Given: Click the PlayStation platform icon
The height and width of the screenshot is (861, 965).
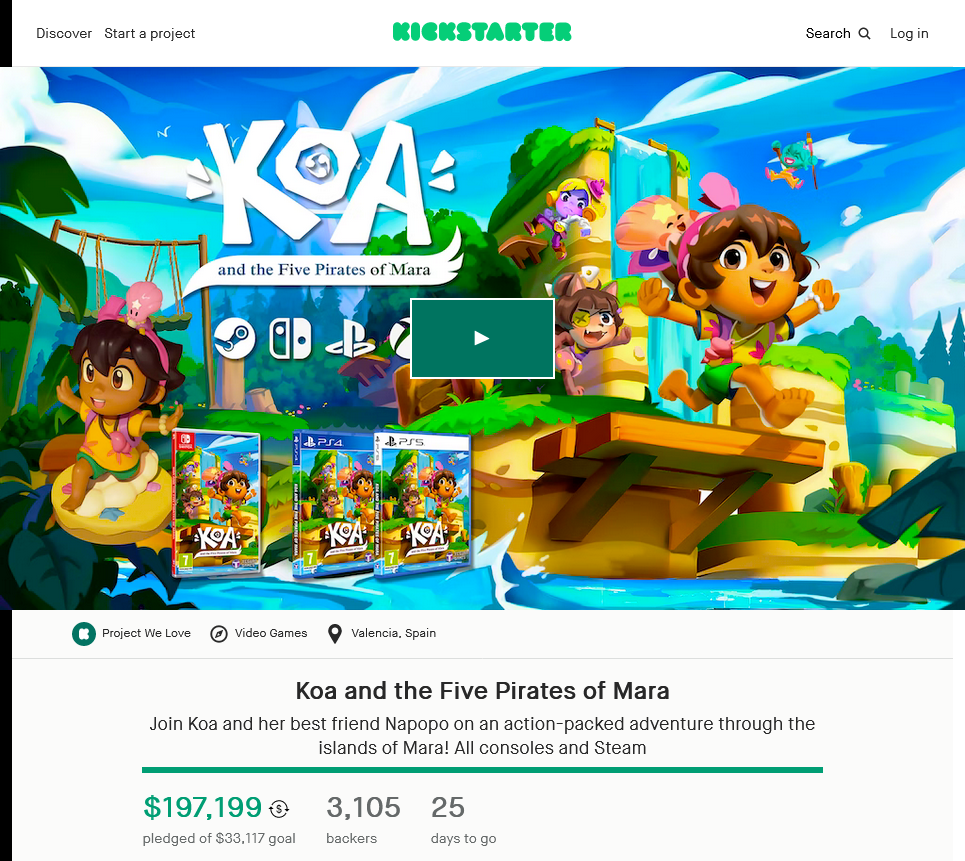Looking at the screenshot, I should coord(350,339).
